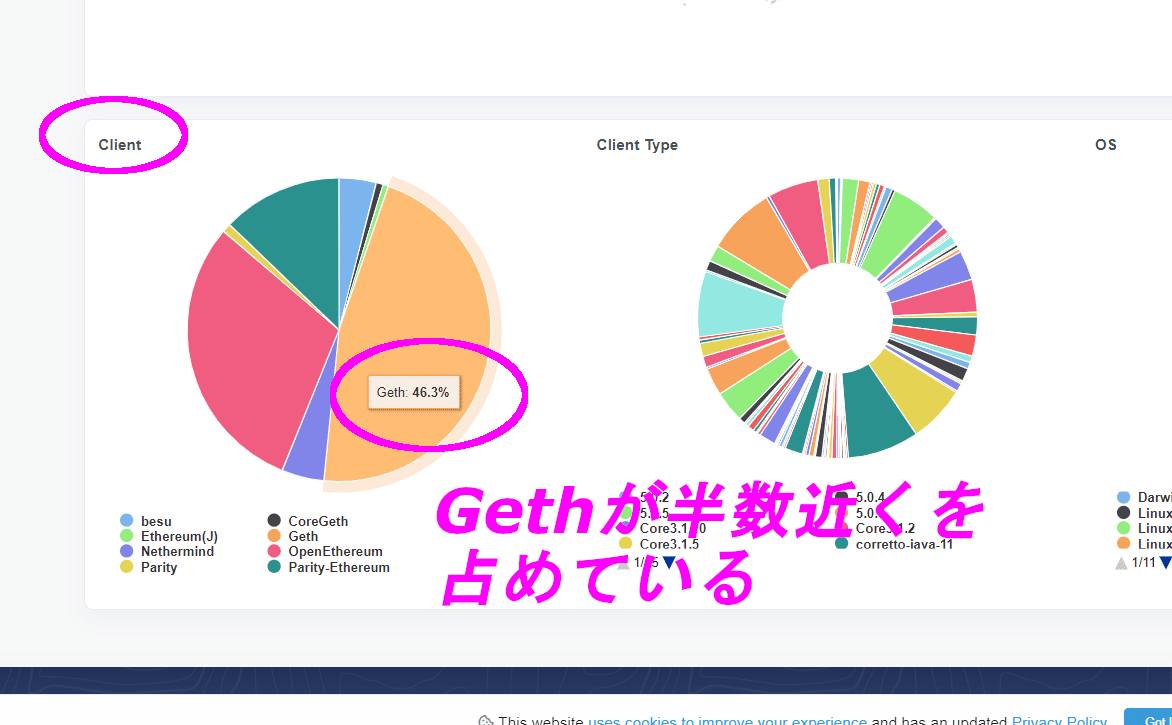Click the Darwin blue dot in OS legend

point(1125,497)
